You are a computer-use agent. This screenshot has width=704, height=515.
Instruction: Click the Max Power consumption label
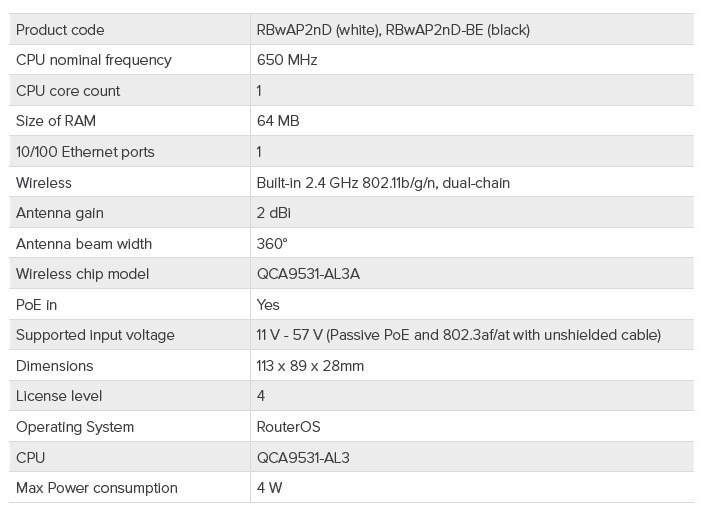[97, 488]
